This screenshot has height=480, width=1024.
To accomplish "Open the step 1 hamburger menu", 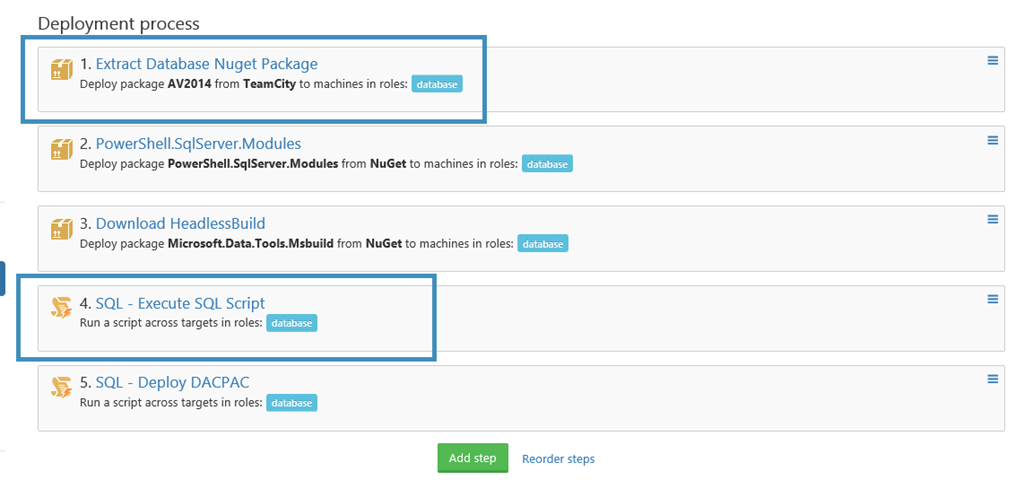I will (x=993, y=61).
